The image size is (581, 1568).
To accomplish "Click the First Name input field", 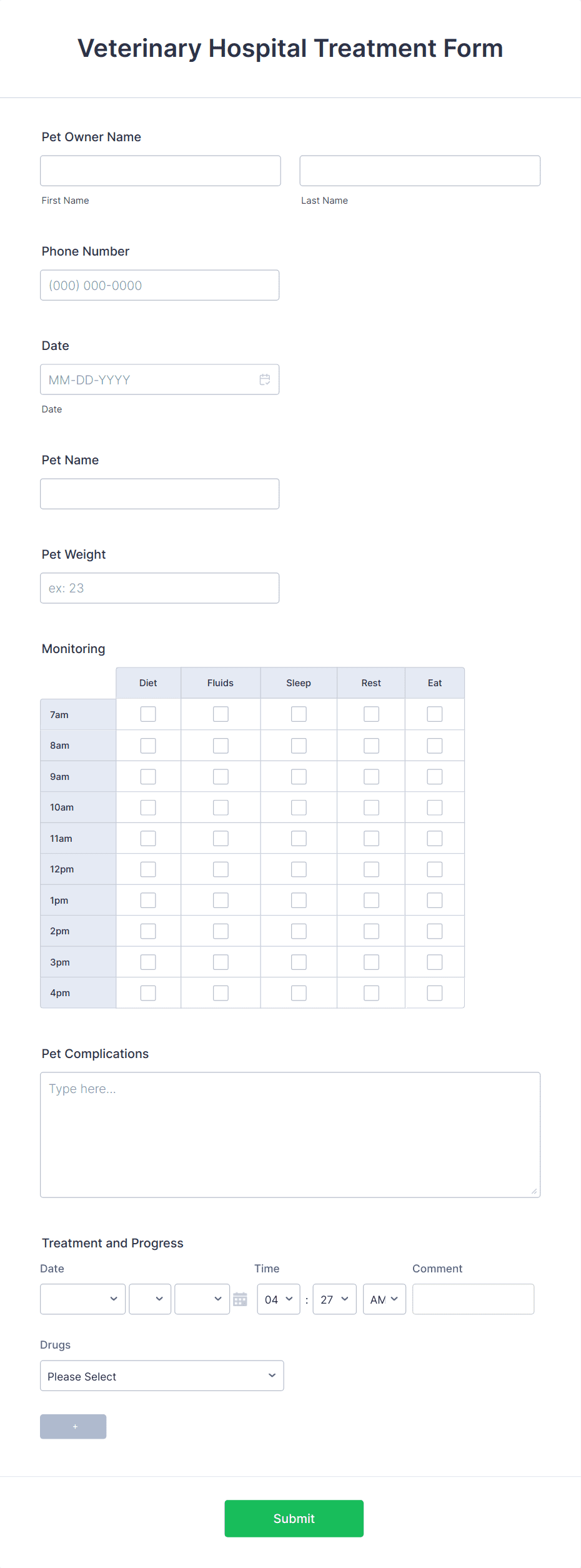I will pos(160,170).
